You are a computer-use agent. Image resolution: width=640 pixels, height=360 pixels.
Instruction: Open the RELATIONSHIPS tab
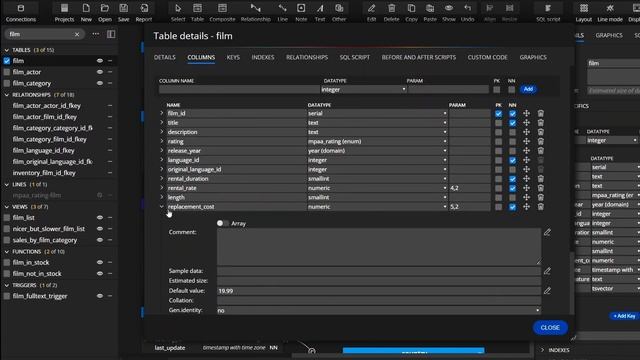[307, 58]
